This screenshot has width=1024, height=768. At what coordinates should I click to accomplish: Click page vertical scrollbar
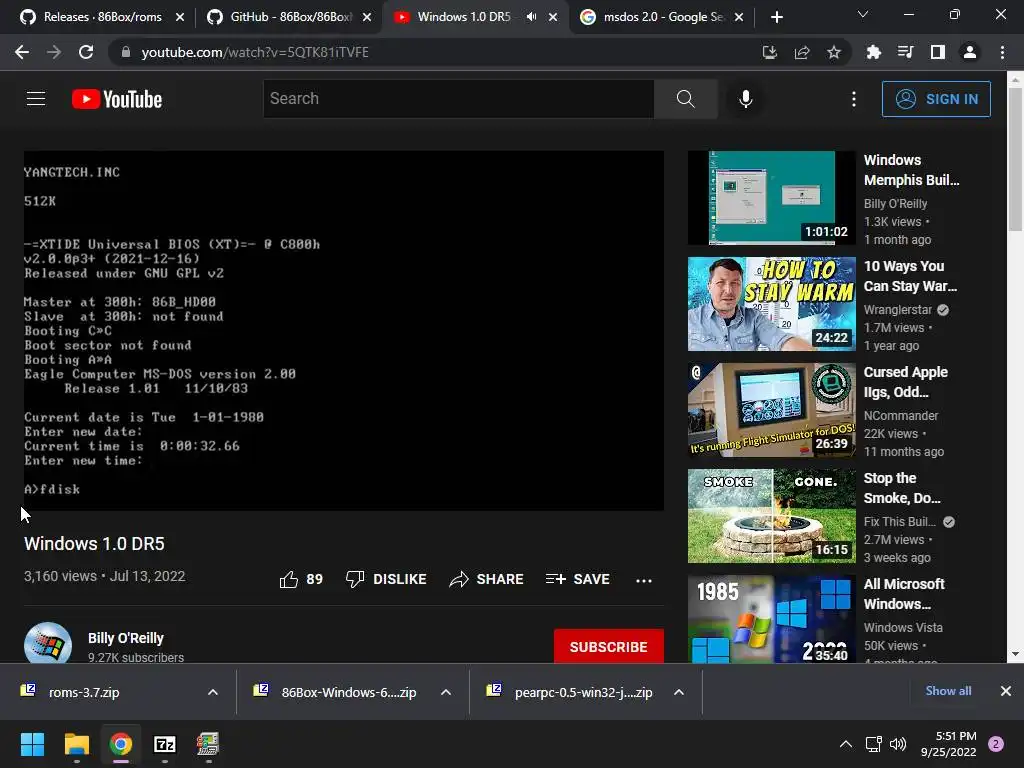click(x=1015, y=157)
